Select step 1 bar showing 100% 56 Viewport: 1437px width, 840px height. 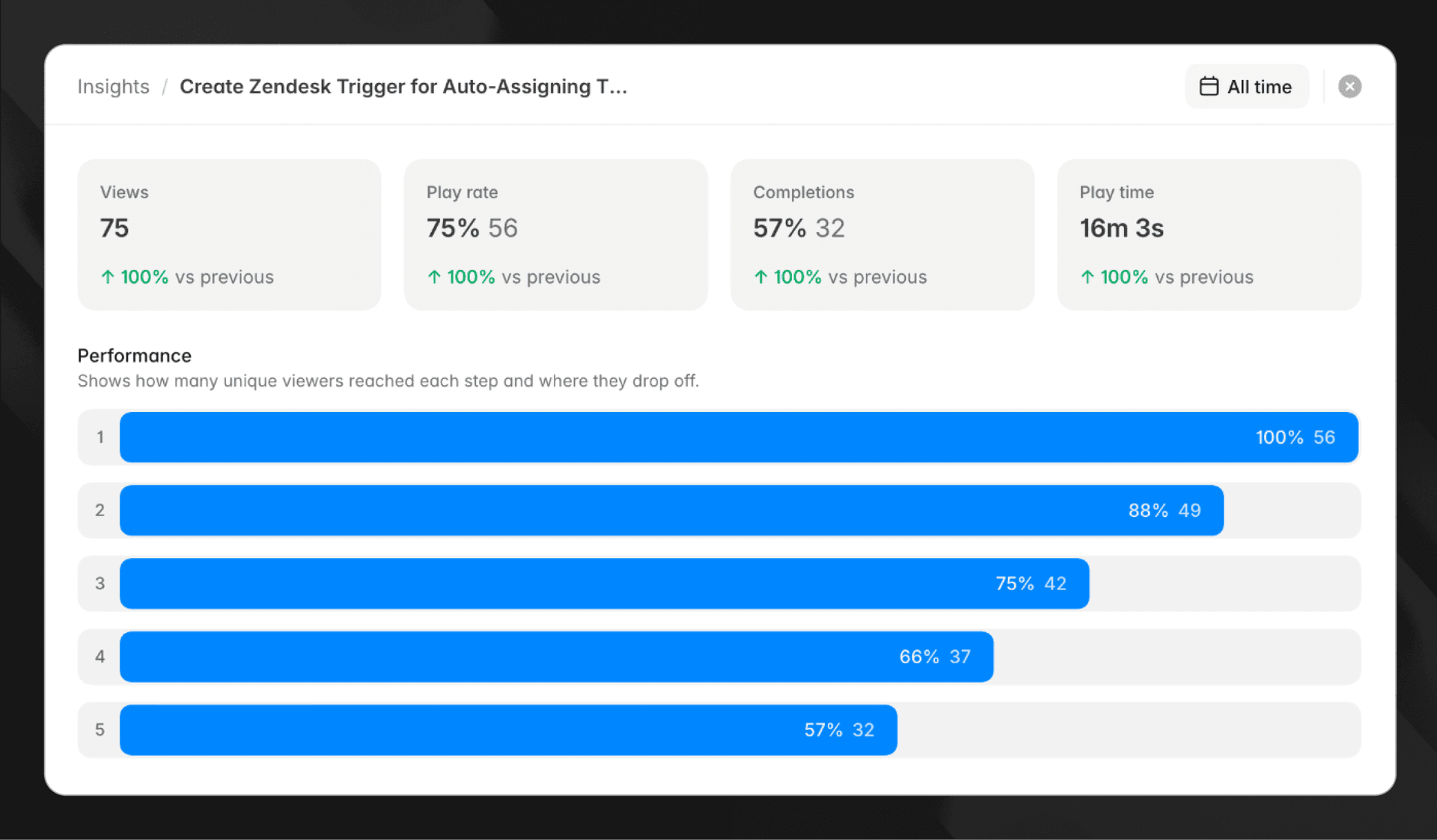click(739, 437)
